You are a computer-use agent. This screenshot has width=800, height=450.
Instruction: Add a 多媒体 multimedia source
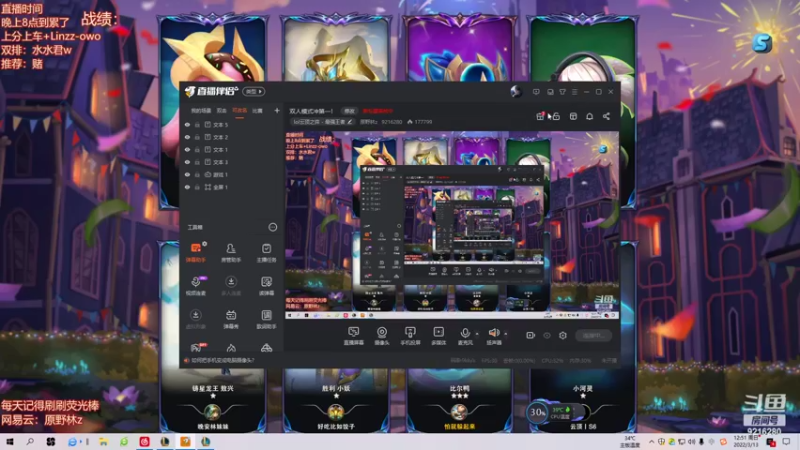pyautogui.click(x=438, y=336)
